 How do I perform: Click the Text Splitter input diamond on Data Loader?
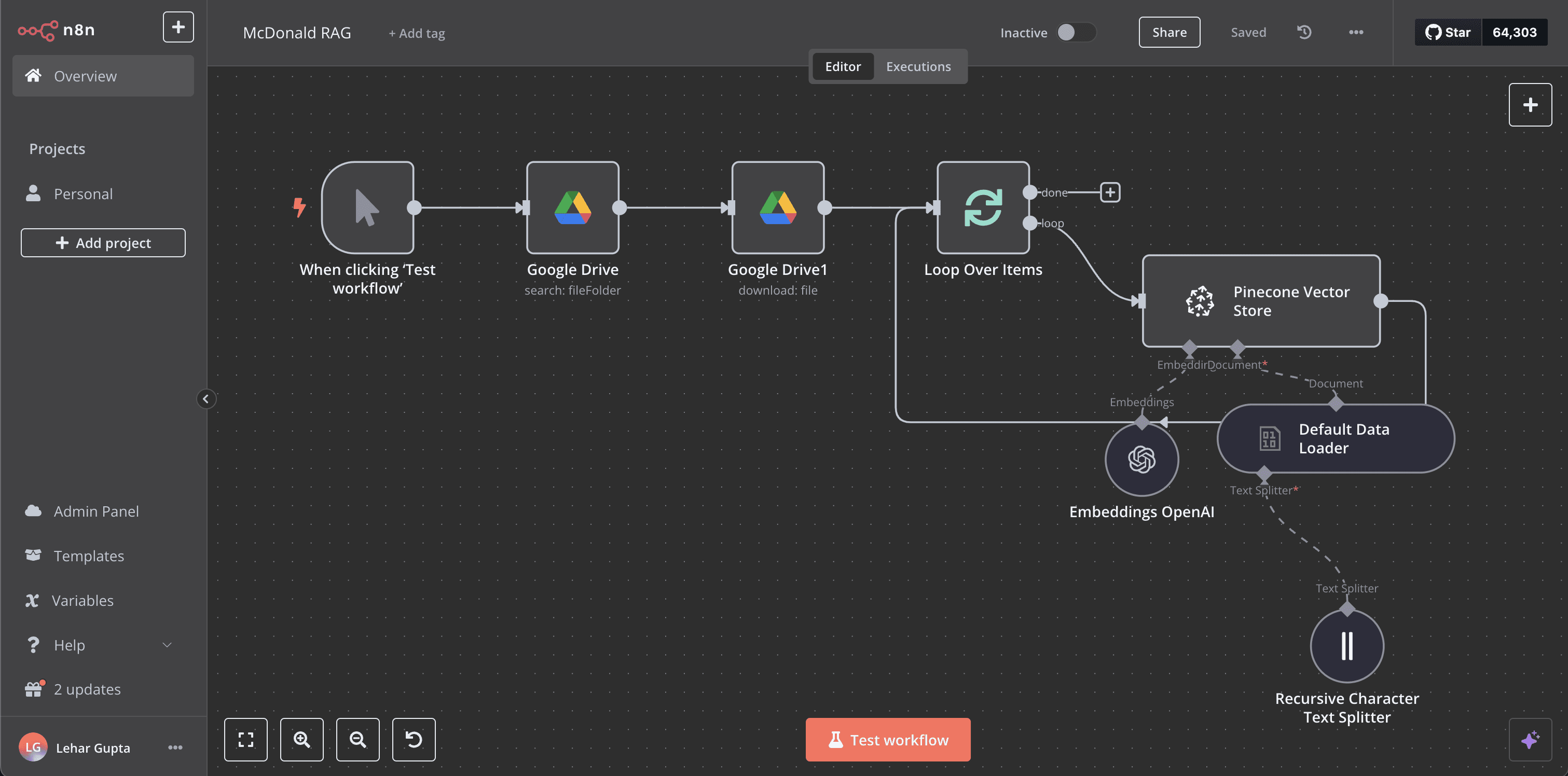(1264, 473)
